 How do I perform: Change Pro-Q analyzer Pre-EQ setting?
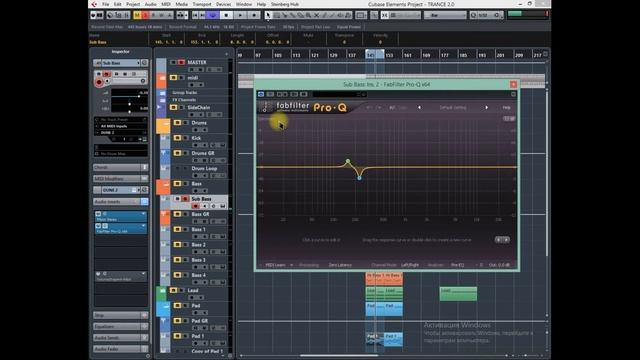pos(458,265)
